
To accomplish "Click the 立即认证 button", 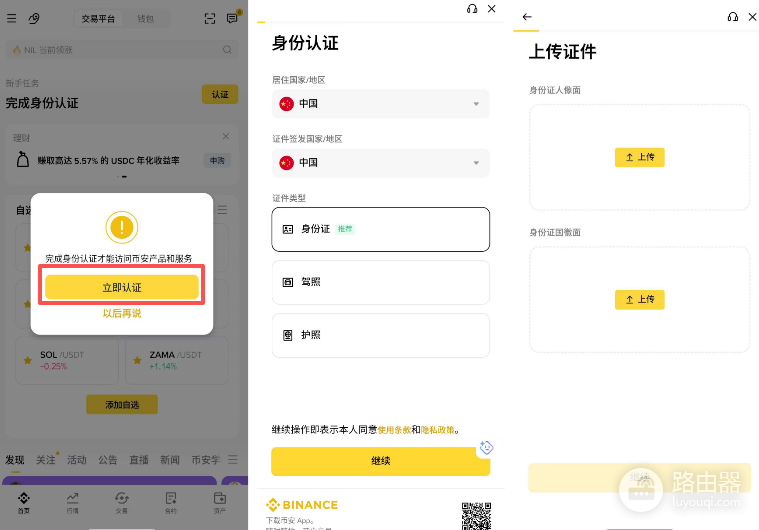I will 122,288.
